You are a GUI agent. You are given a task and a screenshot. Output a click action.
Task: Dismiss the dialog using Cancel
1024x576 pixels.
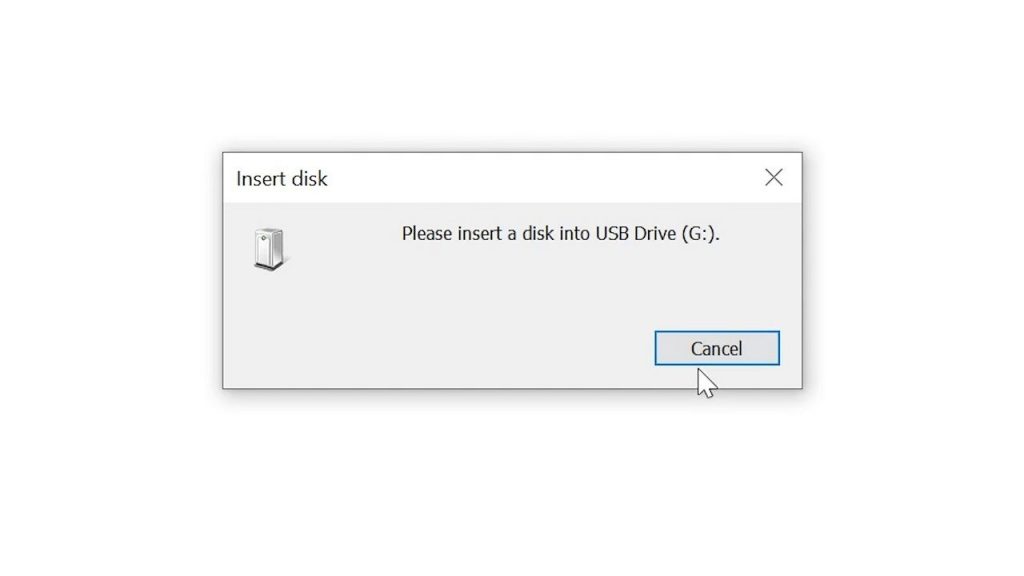point(717,348)
